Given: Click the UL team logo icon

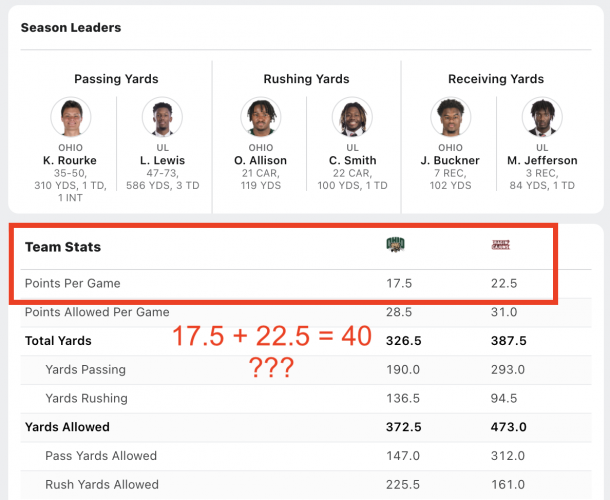Looking at the screenshot, I should pos(501,245).
